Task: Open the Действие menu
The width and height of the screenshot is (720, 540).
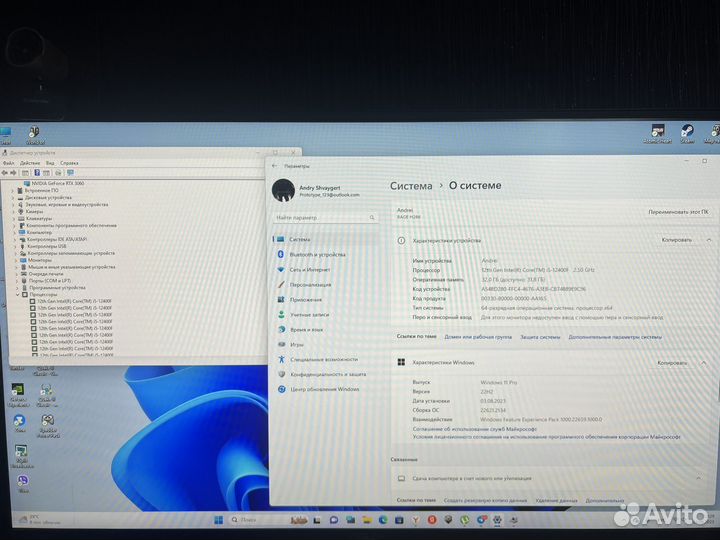Action: 30,163
